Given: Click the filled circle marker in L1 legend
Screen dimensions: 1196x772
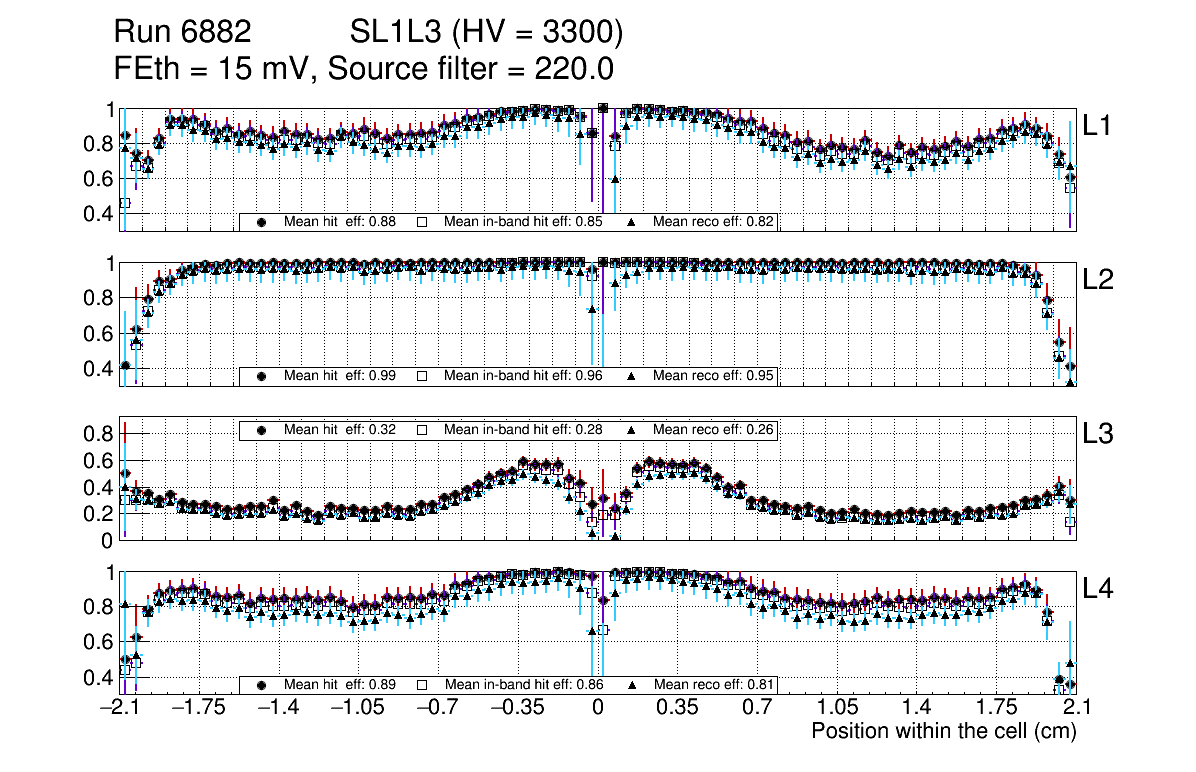Looking at the screenshot, I should coord(262,222).
